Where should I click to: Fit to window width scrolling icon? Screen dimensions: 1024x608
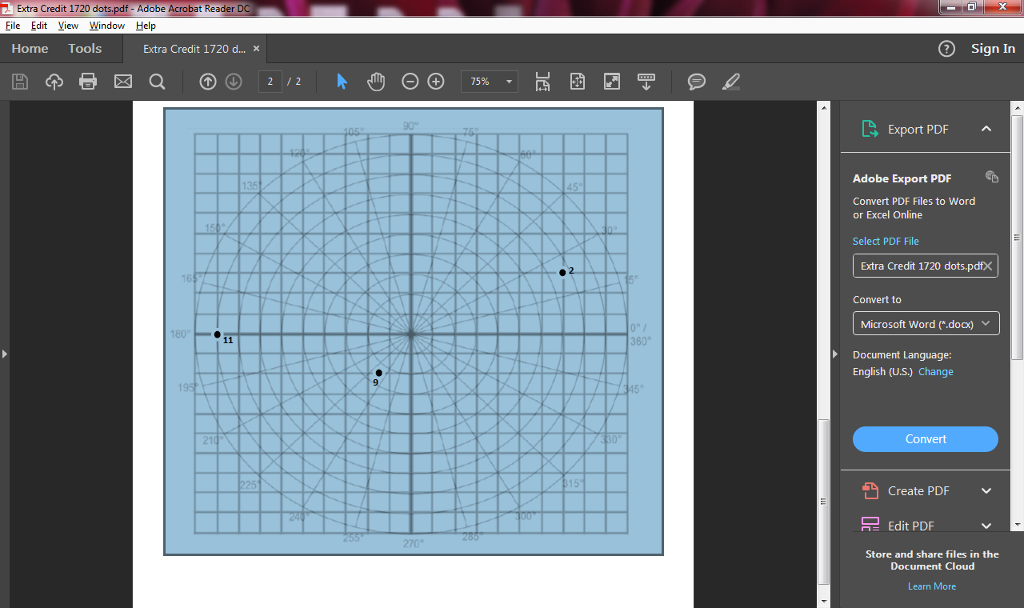coord(543,82)
